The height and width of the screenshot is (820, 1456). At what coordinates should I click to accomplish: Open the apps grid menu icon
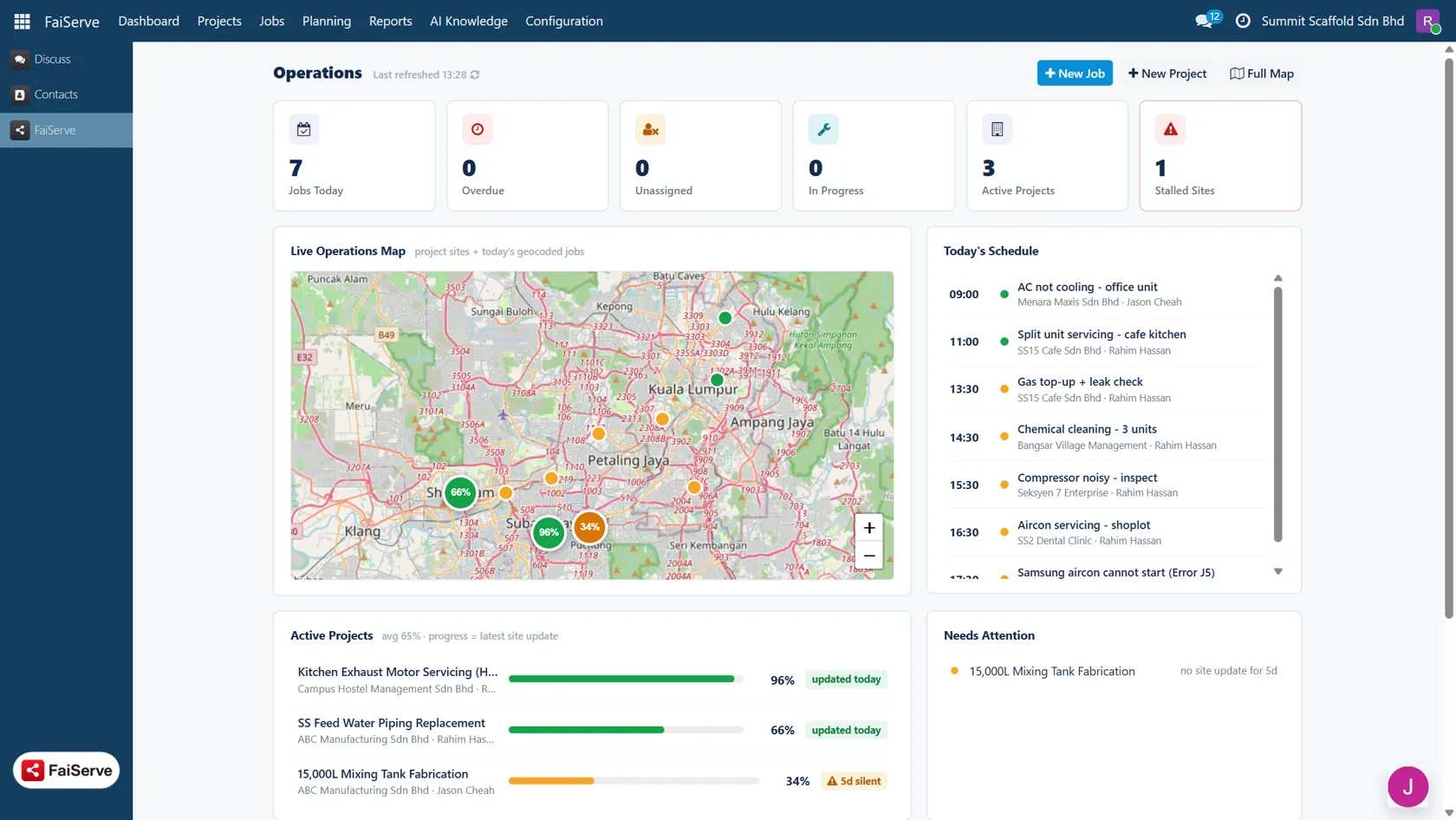click(x=22, y=21)
